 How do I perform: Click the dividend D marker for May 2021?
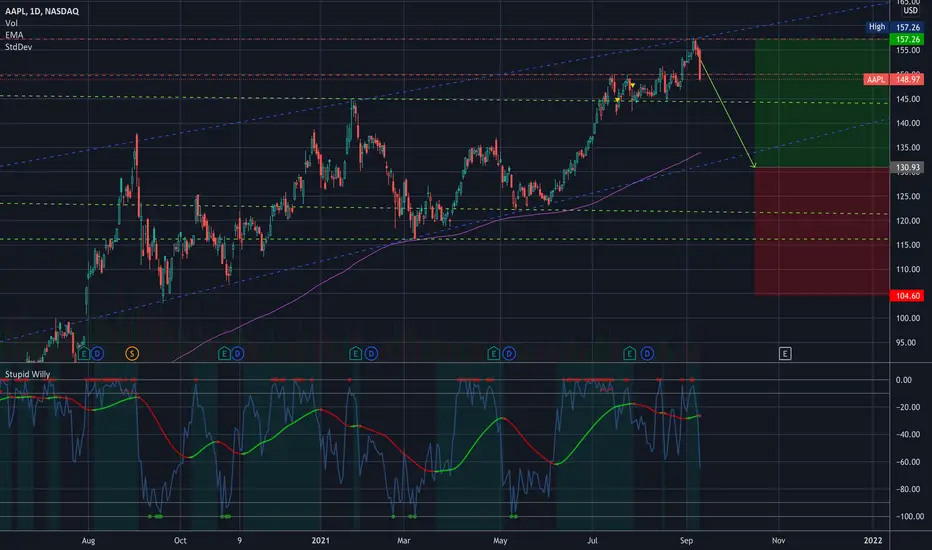click(x=509, y=354)
